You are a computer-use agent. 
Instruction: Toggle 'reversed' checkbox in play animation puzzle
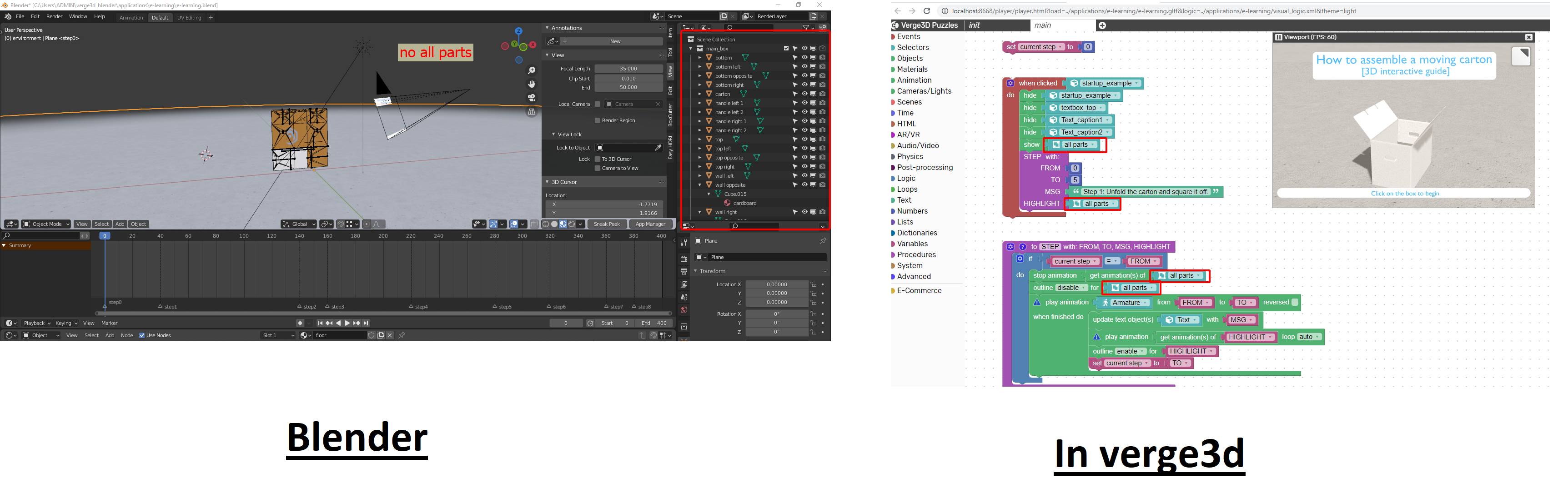(1295, 303)
